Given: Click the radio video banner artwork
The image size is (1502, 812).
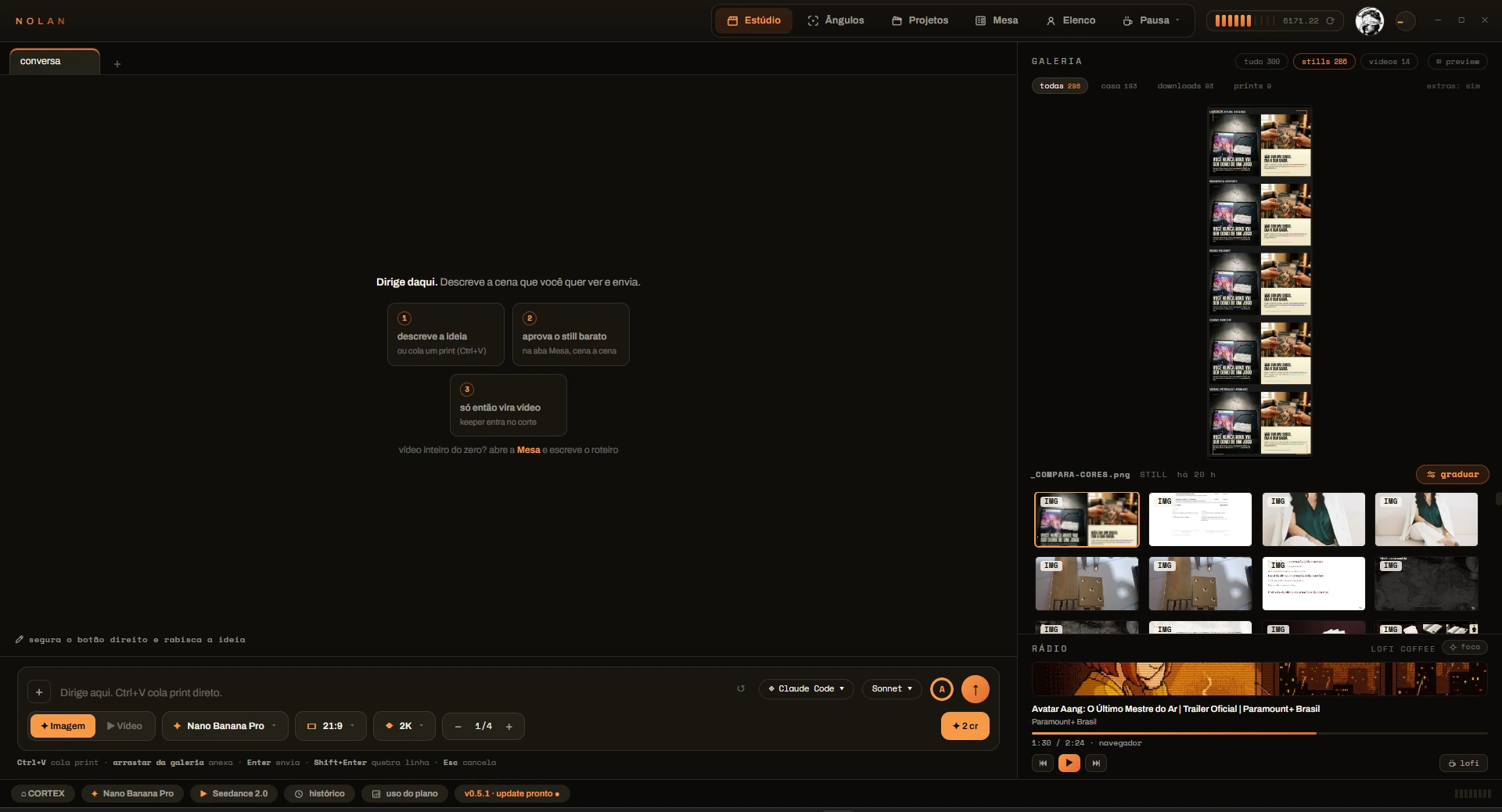Looking at the screenshot, I should click(x=1259, y=679).
